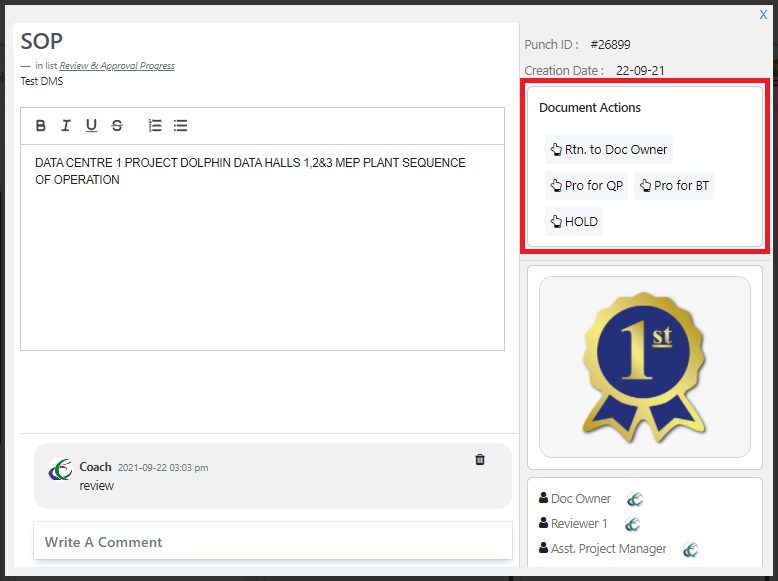
Task: Open the Review & Approval Progress list link
Action: (x=117, y=66)
